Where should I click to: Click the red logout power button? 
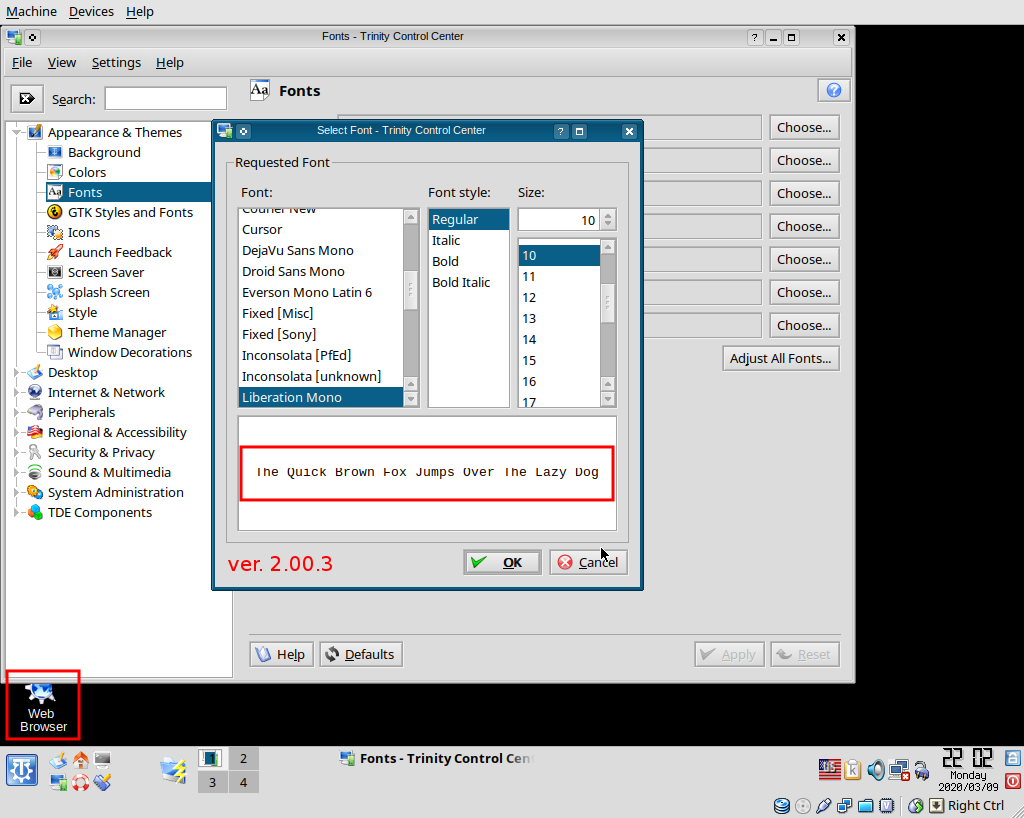[x=1012, y=780]
